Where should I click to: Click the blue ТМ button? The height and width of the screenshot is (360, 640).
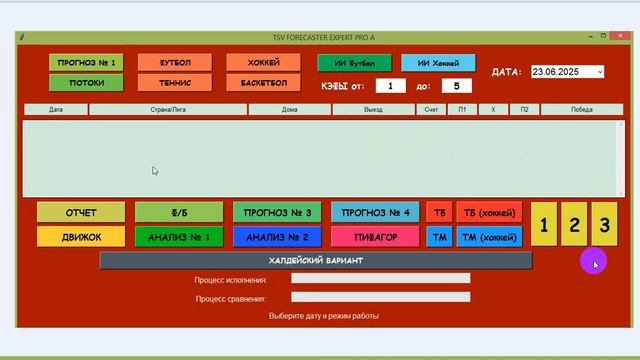[x=439, y=237]
